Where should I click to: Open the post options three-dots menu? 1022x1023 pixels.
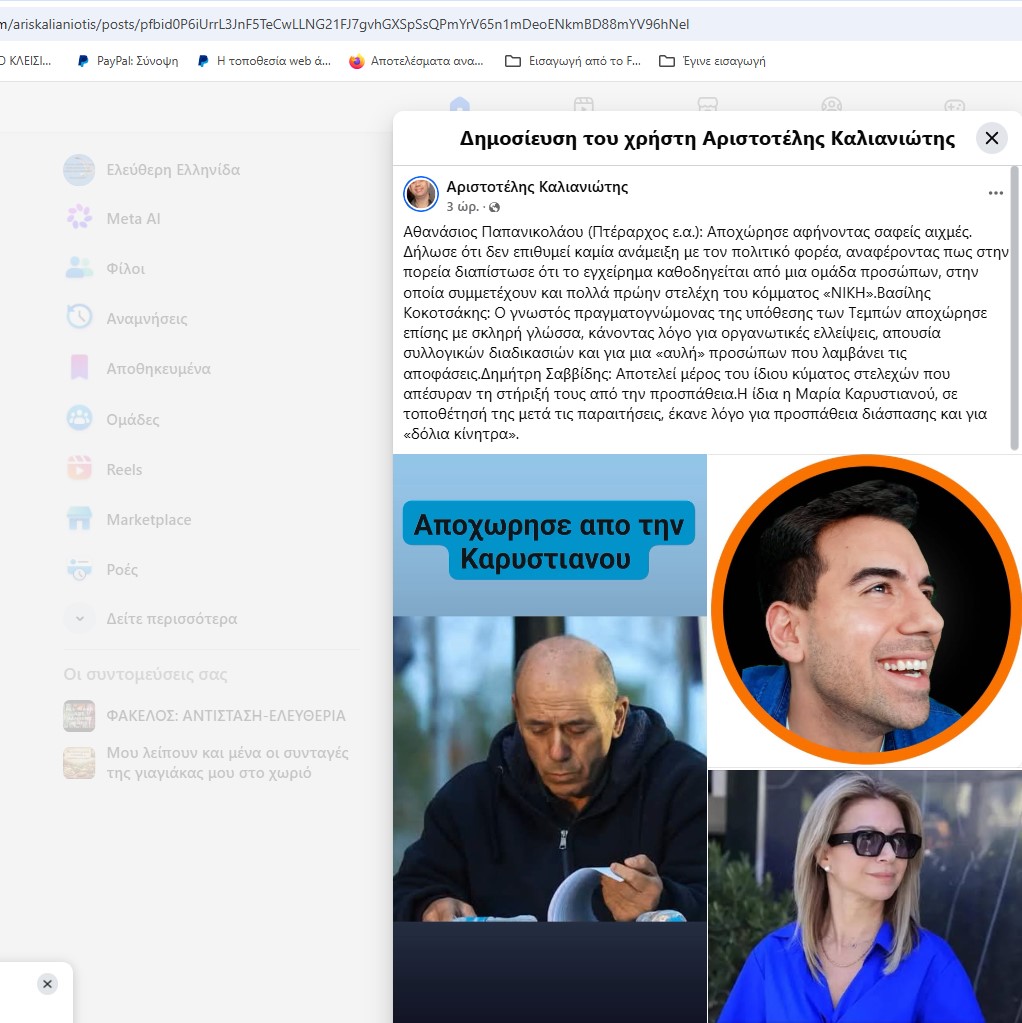point(995,193)
